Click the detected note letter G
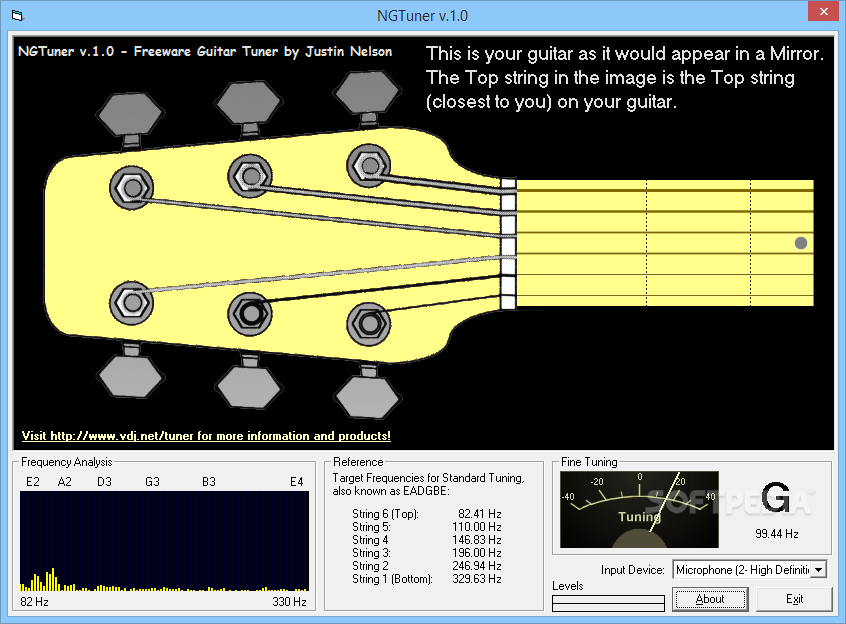This screenshot has width=846, height=624. (776, 497)
